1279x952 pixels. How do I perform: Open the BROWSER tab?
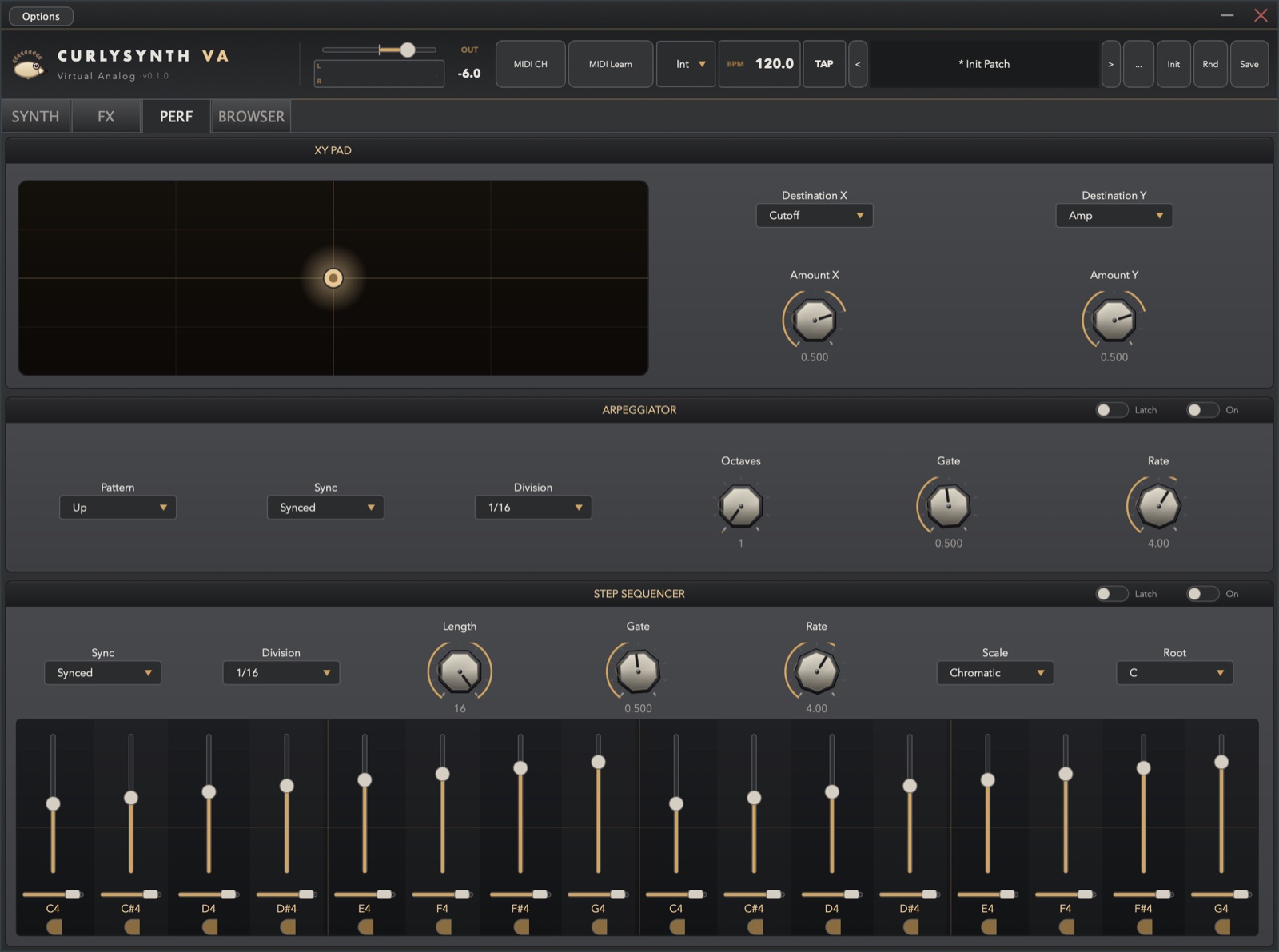click(x=251, y=117)
